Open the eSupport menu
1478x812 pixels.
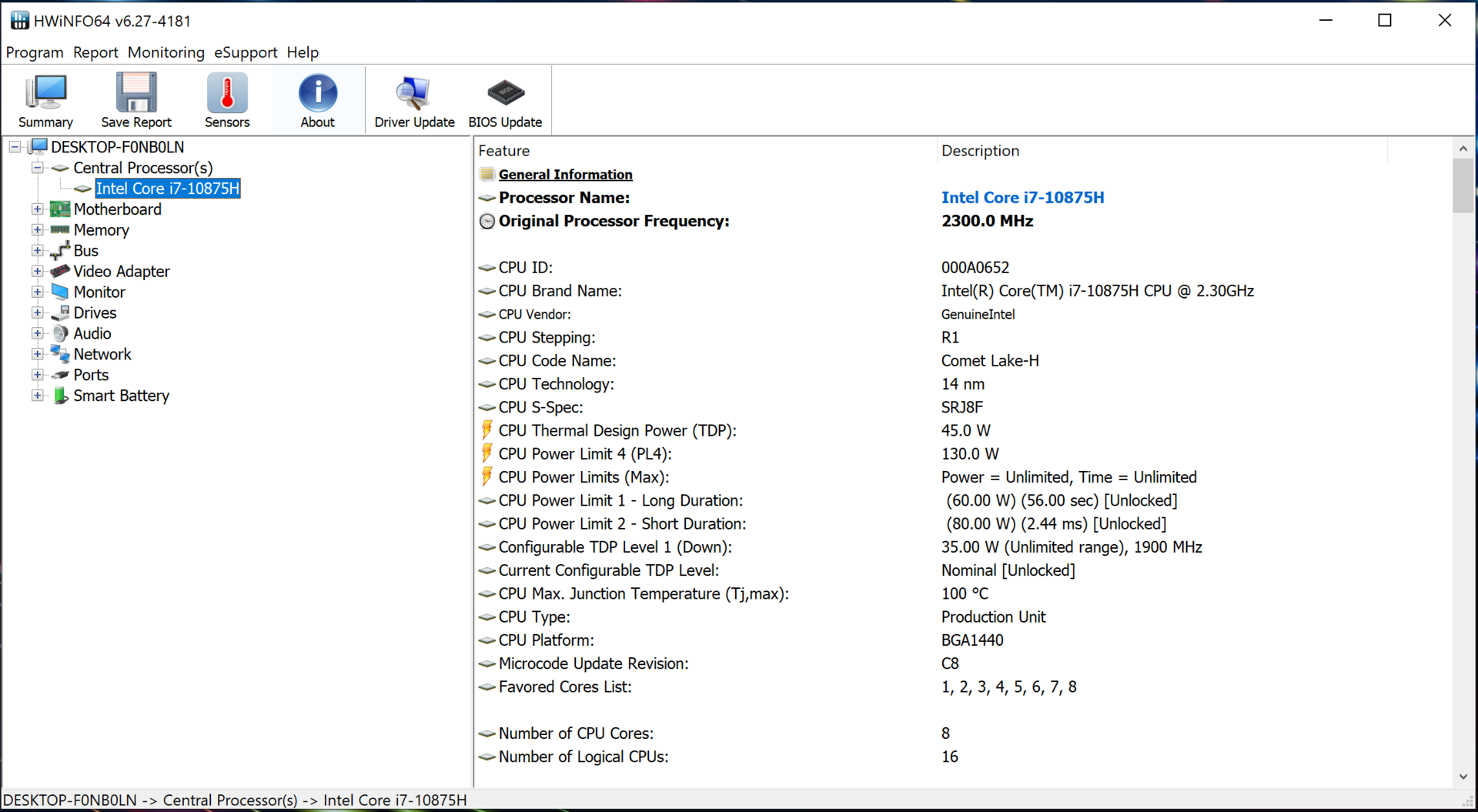click(x=246, y=52)
